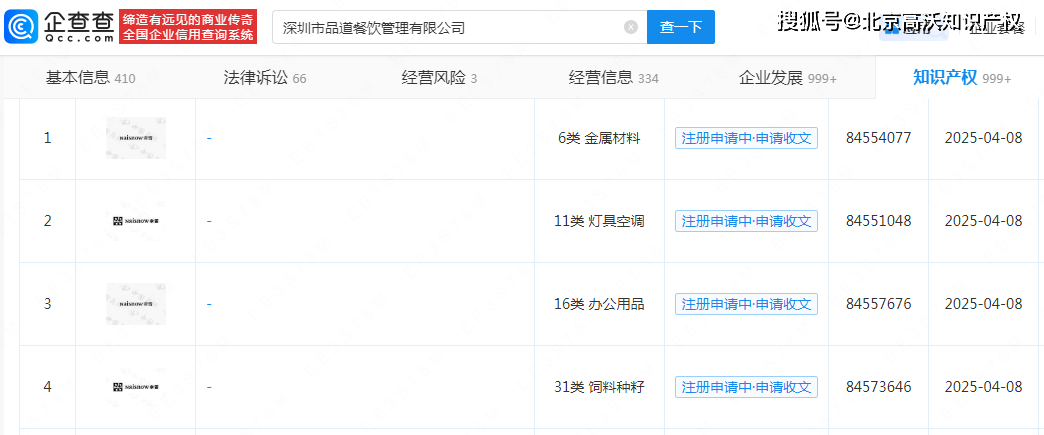Clear the search box with the X icon
This screenshot has height=435, width=1044.
click(630, 27)
